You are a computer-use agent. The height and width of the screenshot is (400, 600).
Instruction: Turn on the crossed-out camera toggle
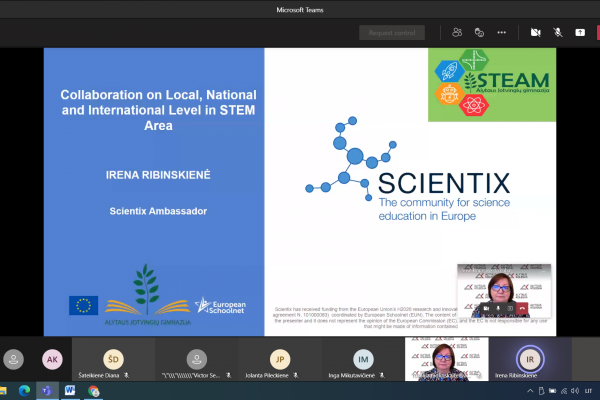[535, 33]
